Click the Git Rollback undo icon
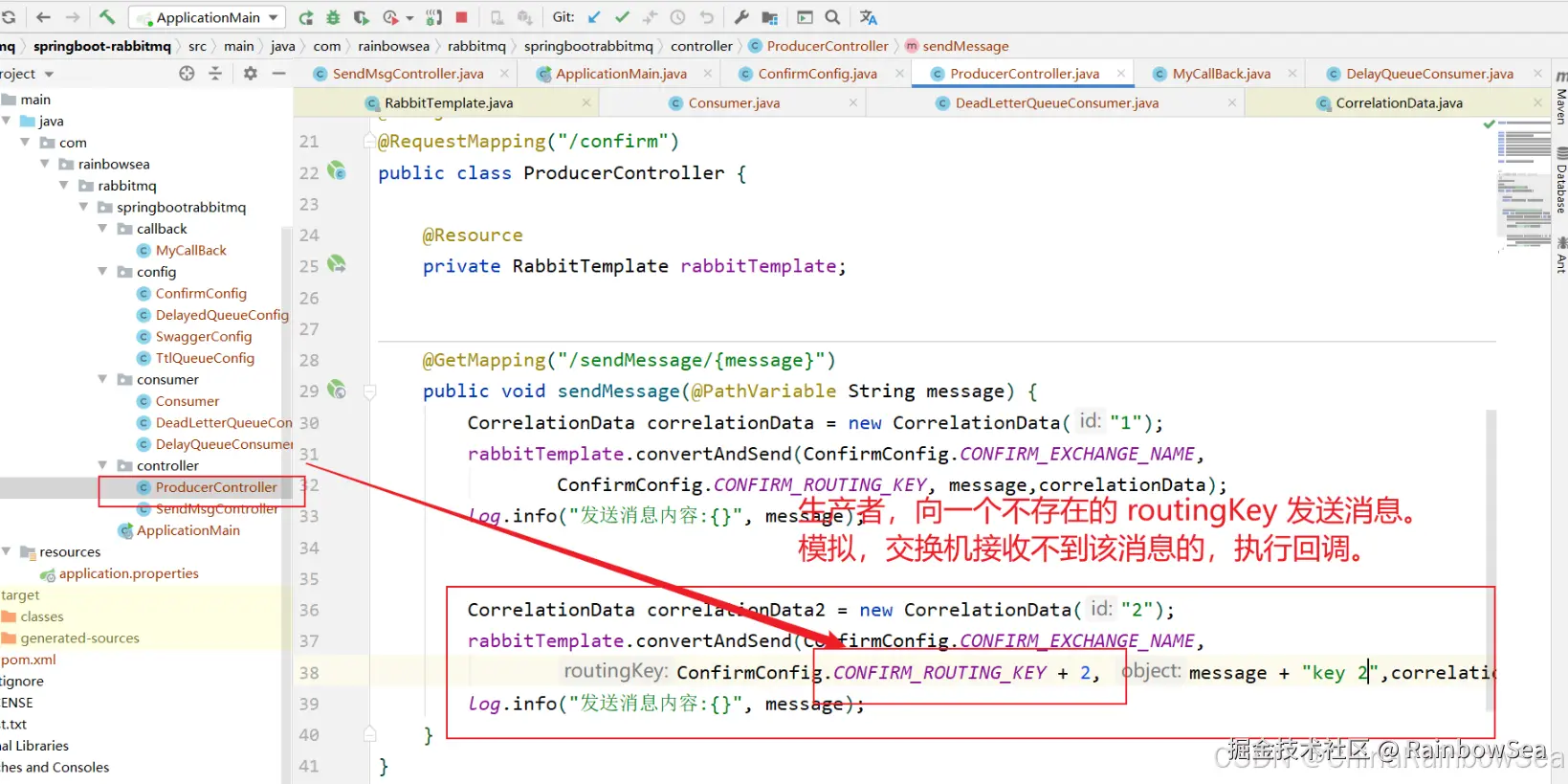The image size is (1568, 784). point(706,17)
